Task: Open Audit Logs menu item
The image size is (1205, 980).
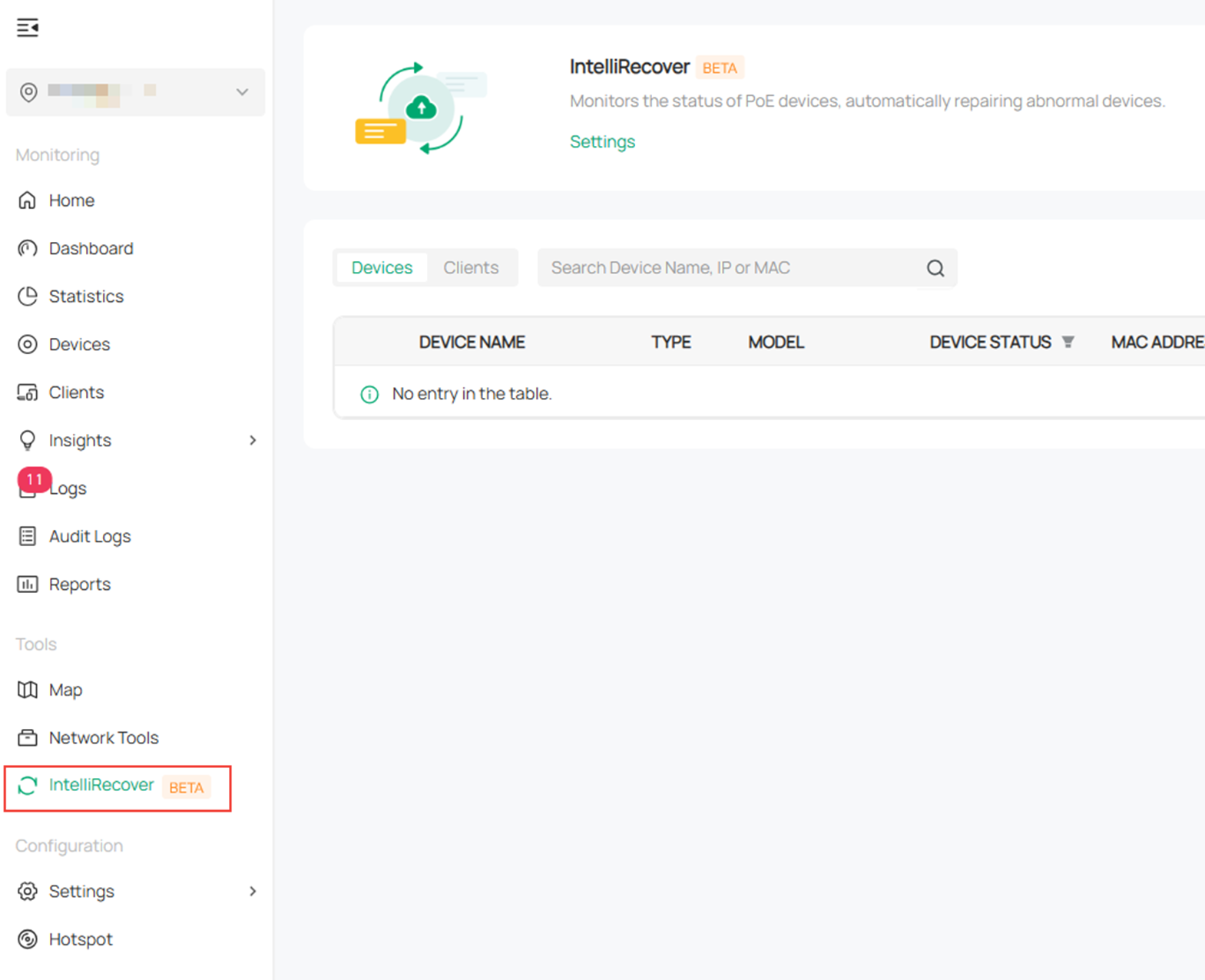Action: (91, 536)
